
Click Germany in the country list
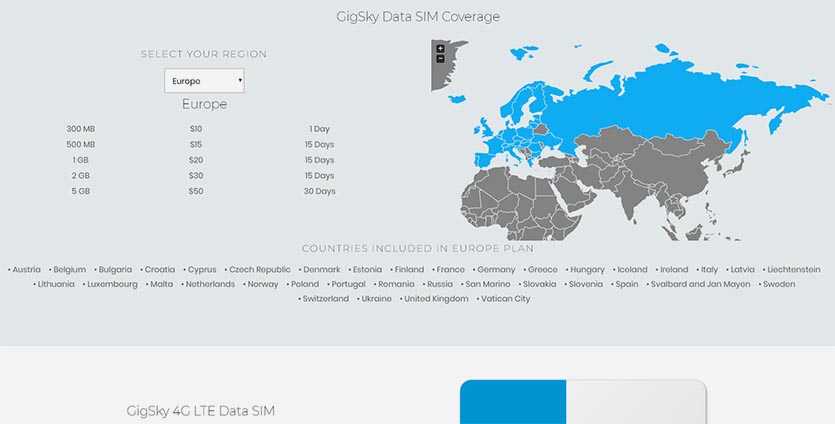tap(496, 270)
